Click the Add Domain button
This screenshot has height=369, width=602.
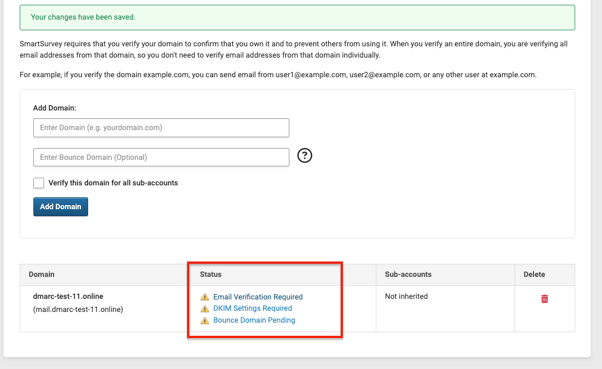point(61,207)
